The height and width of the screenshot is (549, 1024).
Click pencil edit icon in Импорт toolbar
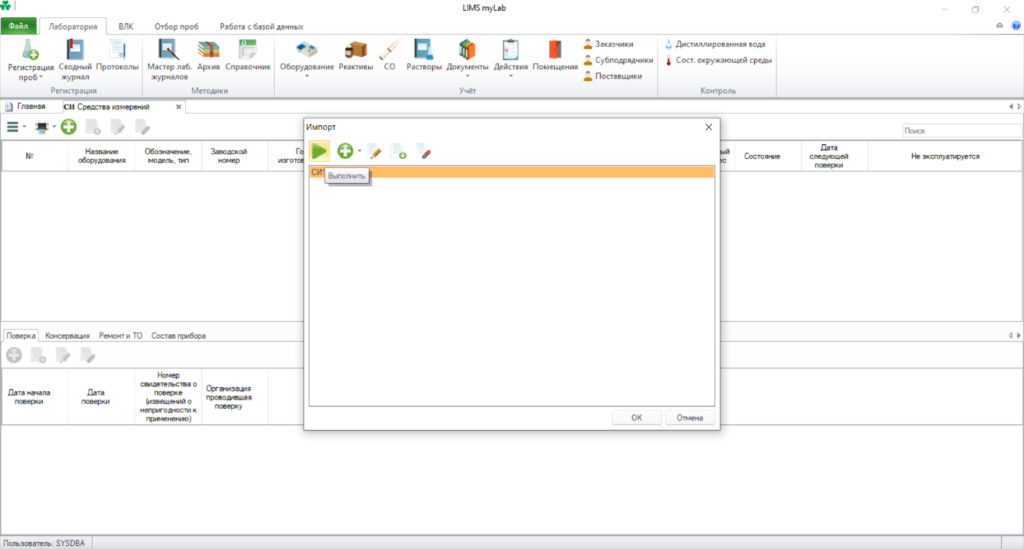point(374,152)
